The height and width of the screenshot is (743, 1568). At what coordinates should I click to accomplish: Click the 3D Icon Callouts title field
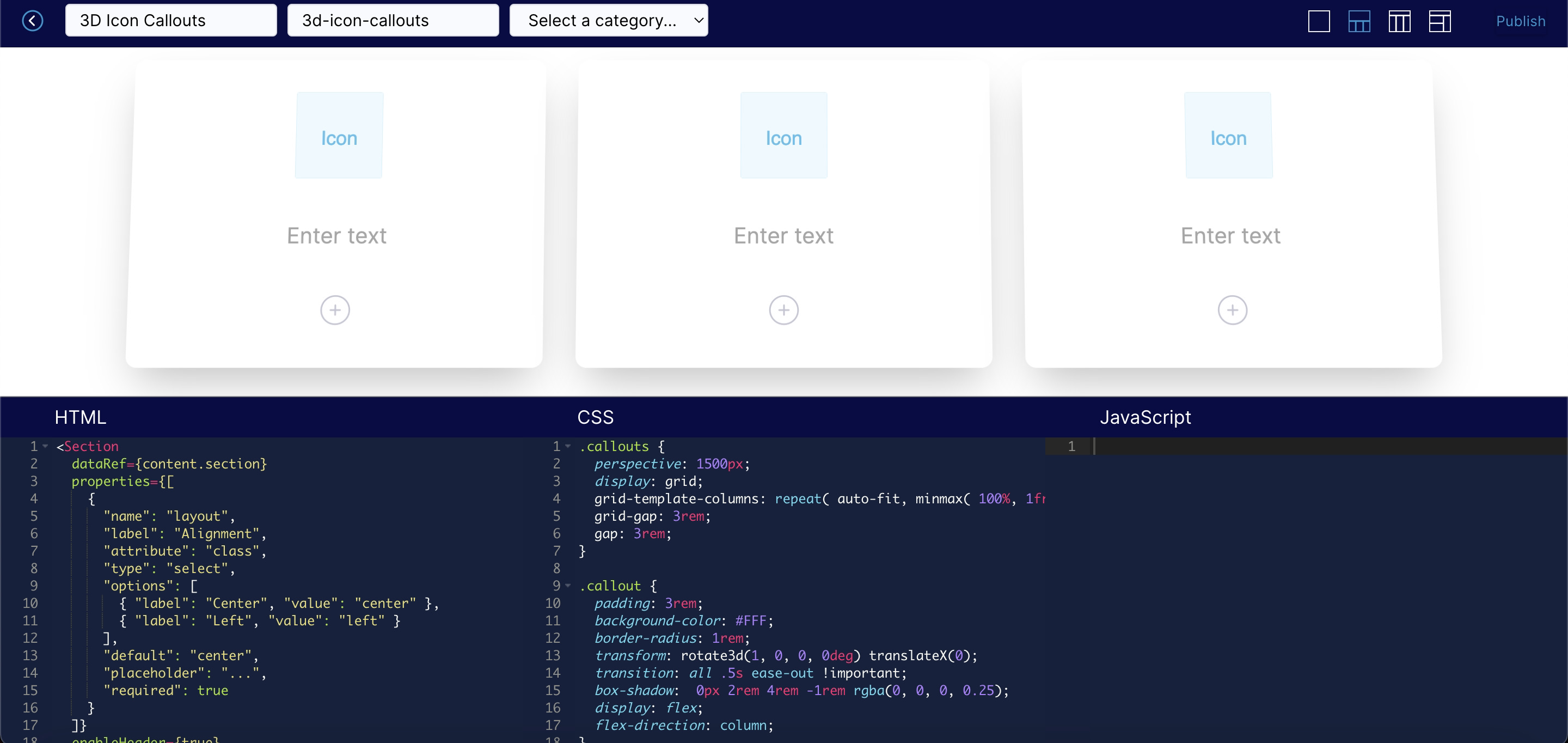pyautogui.click(x=171, y=19)
